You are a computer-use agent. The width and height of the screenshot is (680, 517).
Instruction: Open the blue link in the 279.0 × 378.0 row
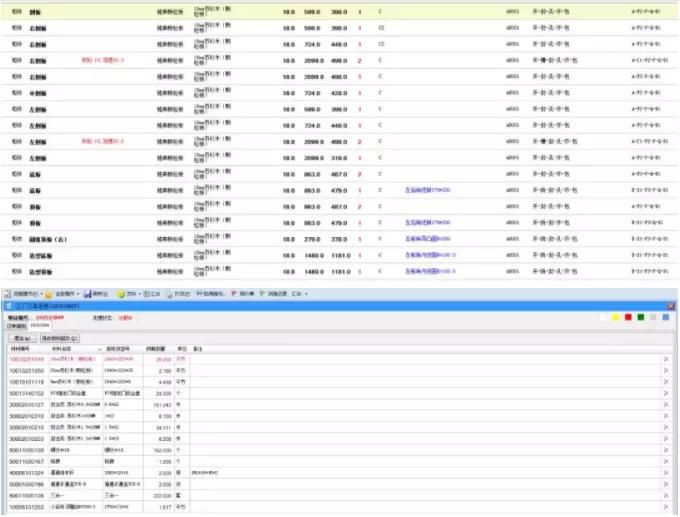(x=428, y=239)
